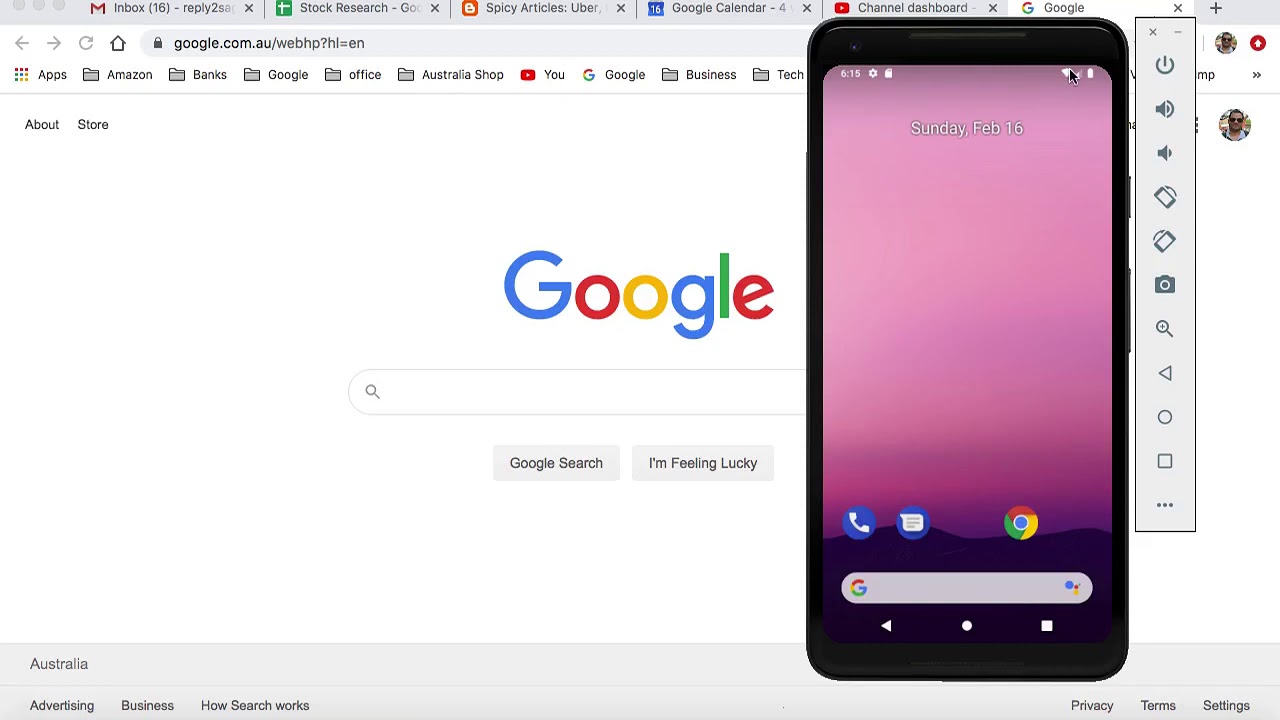Switch to the Stock Research tab

point(358,8)
